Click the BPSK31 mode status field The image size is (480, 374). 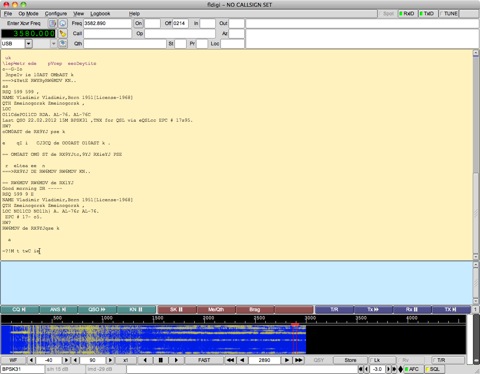(22, 369)
